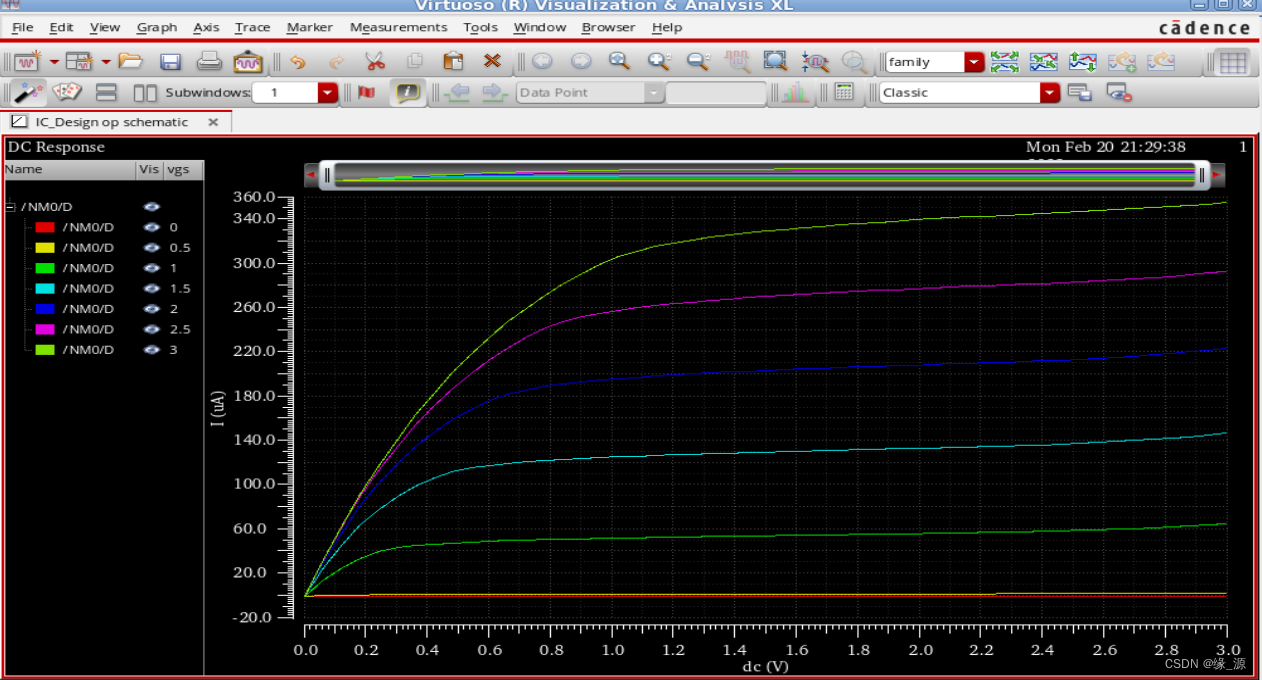
Task: Toggle visibility of /NM0/D group eye
Action: [x=151, y=207]
